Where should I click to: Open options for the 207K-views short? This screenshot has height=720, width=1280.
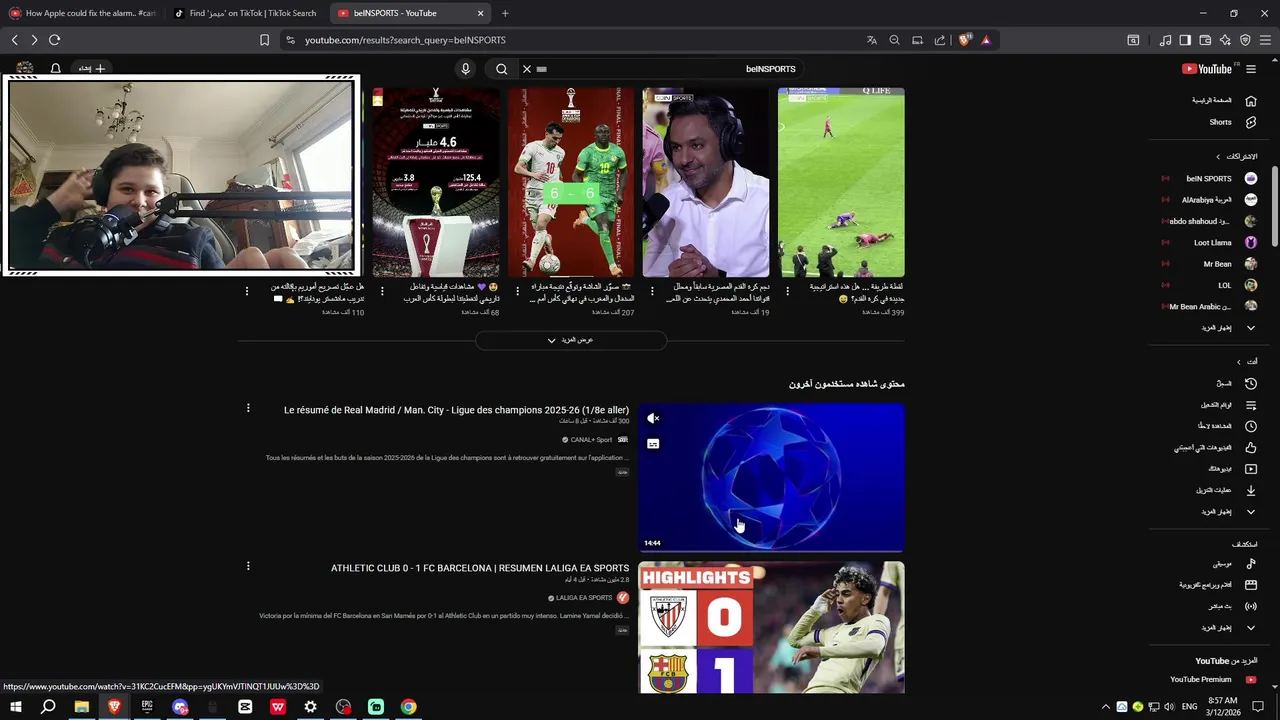[517, 291]
